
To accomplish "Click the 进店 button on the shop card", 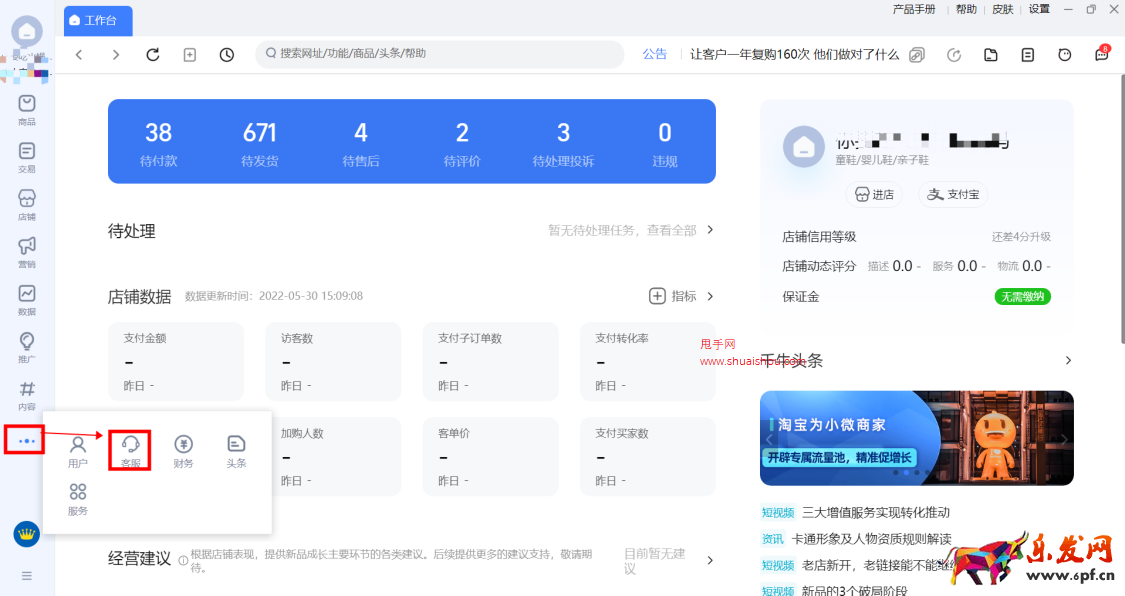I will 875,194.
